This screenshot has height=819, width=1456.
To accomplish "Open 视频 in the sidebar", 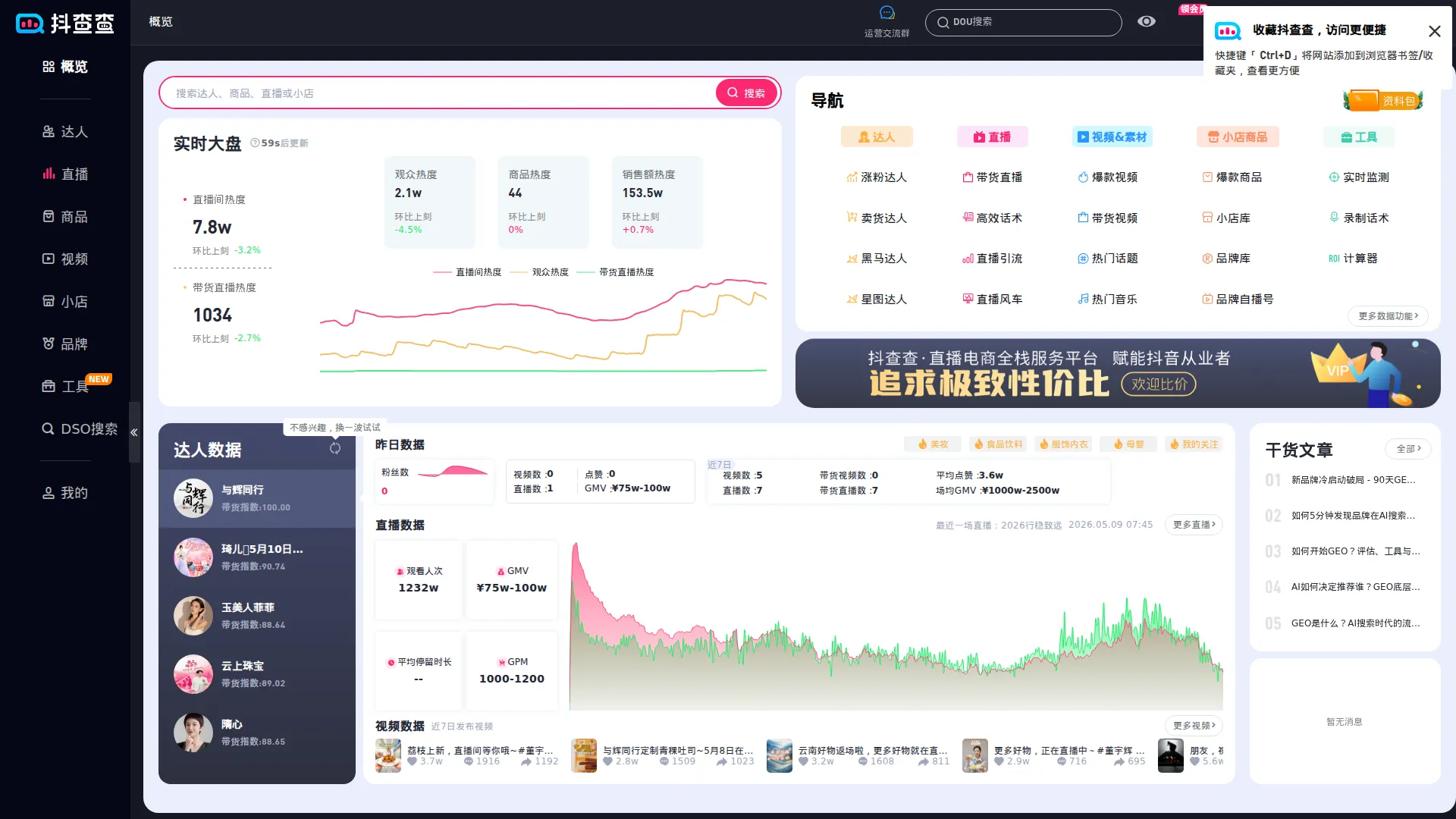I will 65,259.
